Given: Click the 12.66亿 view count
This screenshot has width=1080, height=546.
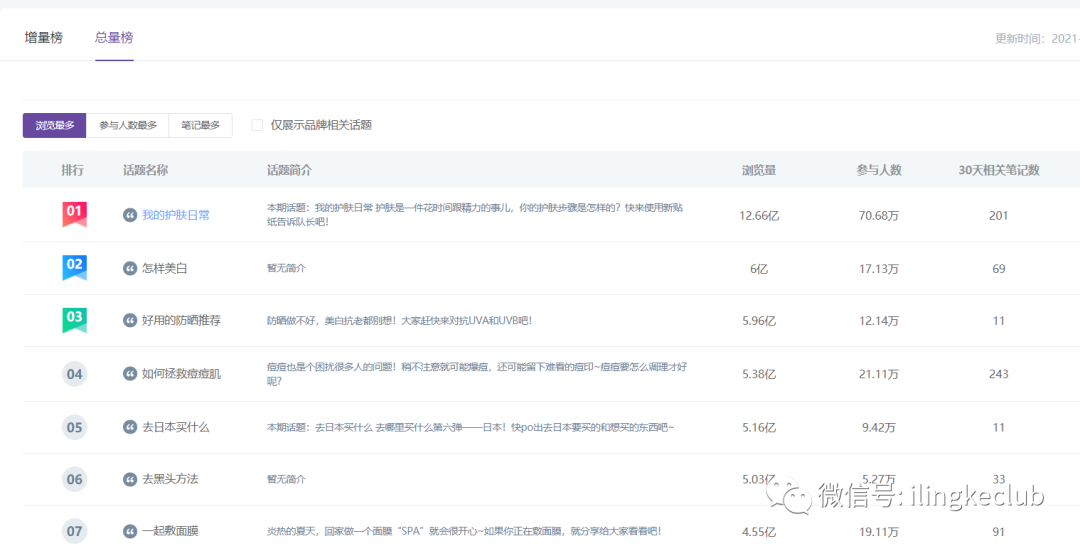Looking at the screenshot, I should point(759,216).
